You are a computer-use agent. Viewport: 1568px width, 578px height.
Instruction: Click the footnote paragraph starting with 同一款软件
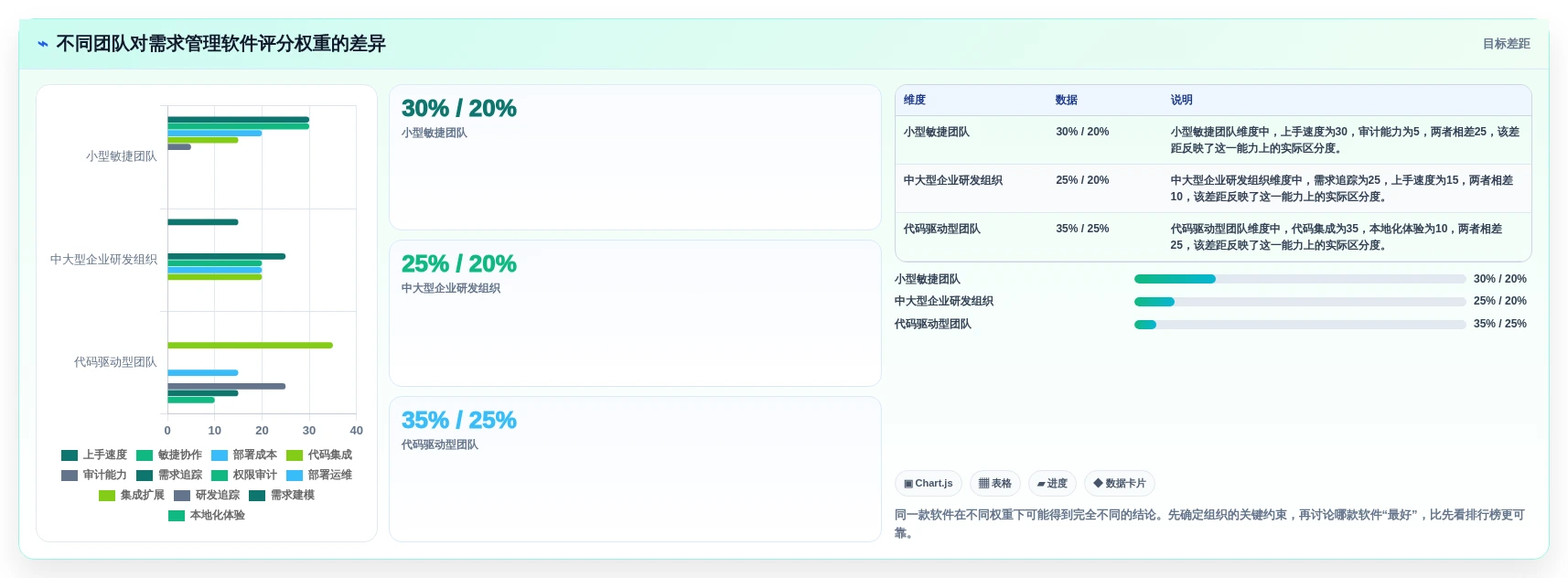click(1209, 524)
